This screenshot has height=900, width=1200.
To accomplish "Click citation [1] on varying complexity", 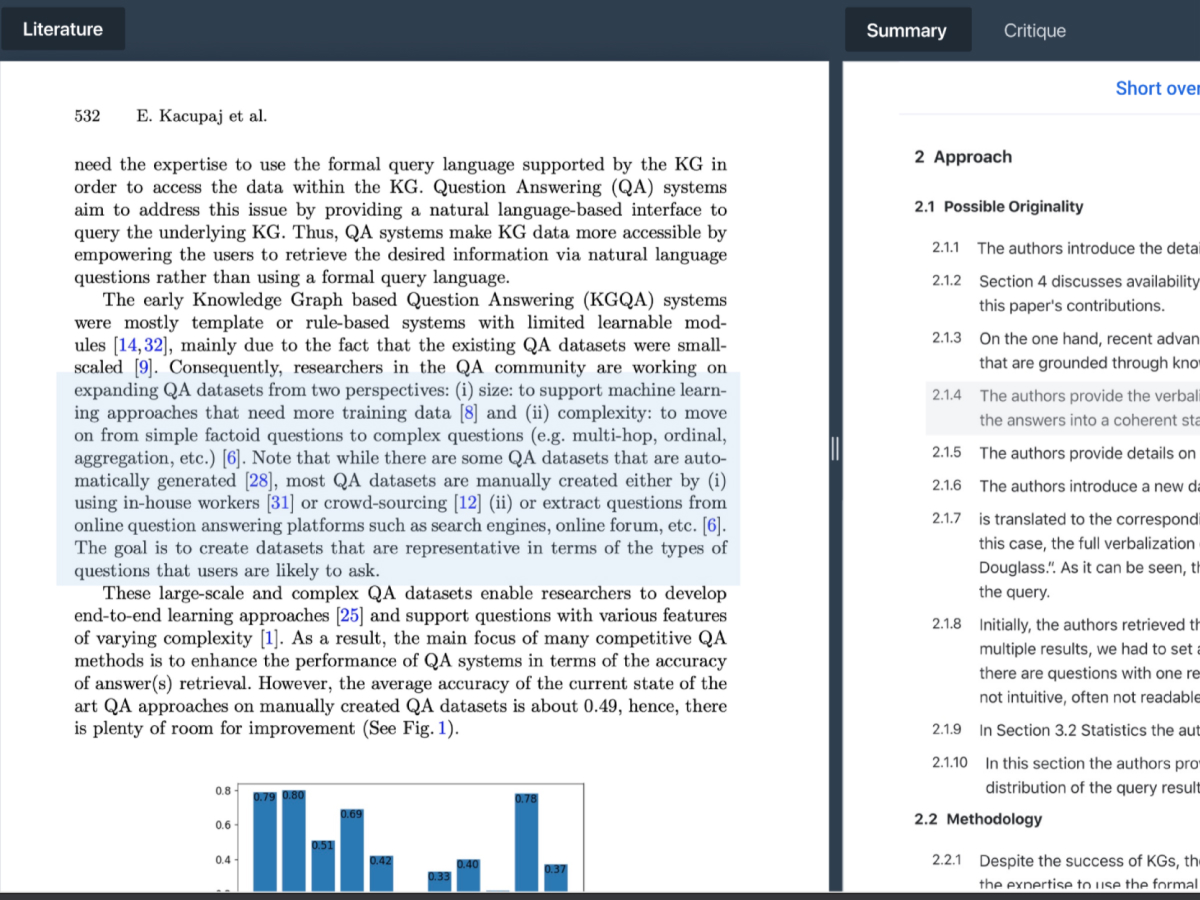I will click(267, 638).
